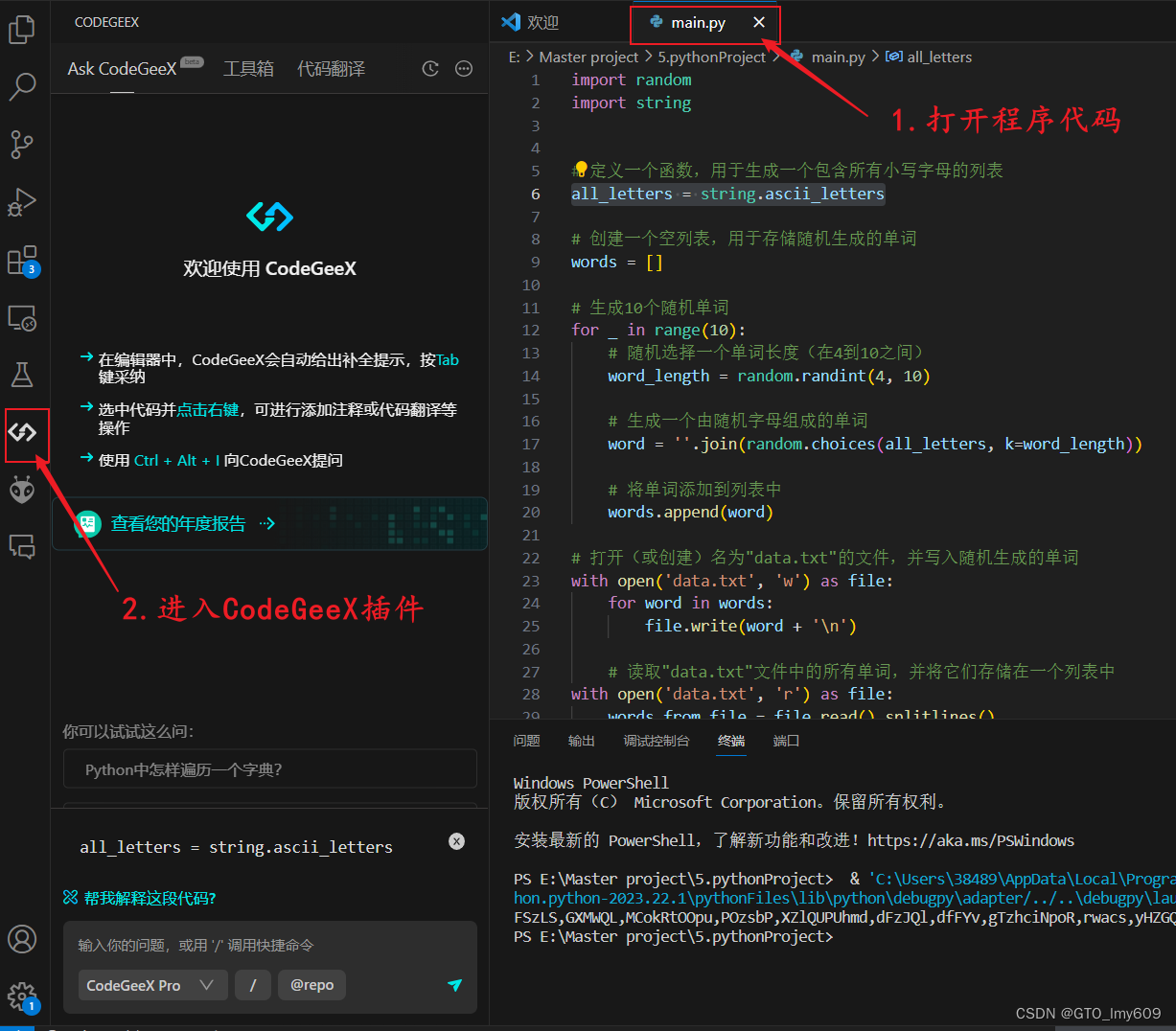The height and width of the screenshot is (1031, 1176).
Task: Click the 'for _ in range(10):' line
Action: (x=658, y=330)
